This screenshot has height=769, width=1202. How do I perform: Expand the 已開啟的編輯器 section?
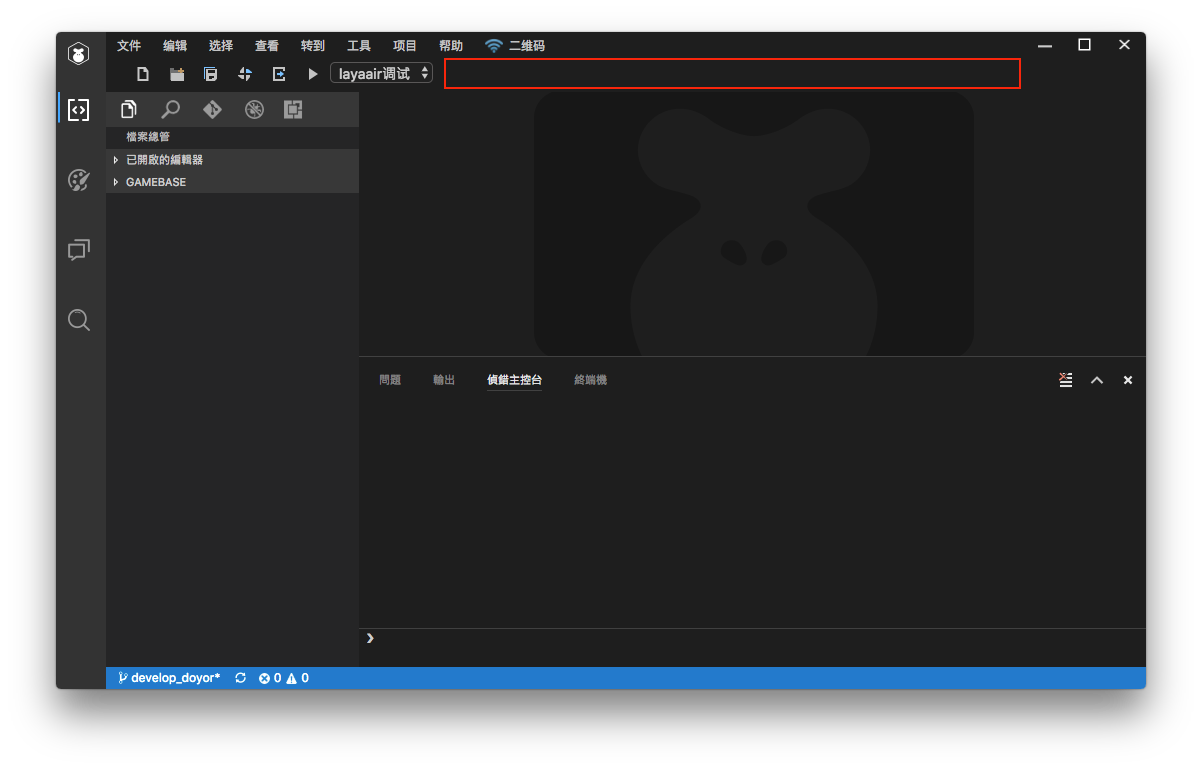click(164, 160)
